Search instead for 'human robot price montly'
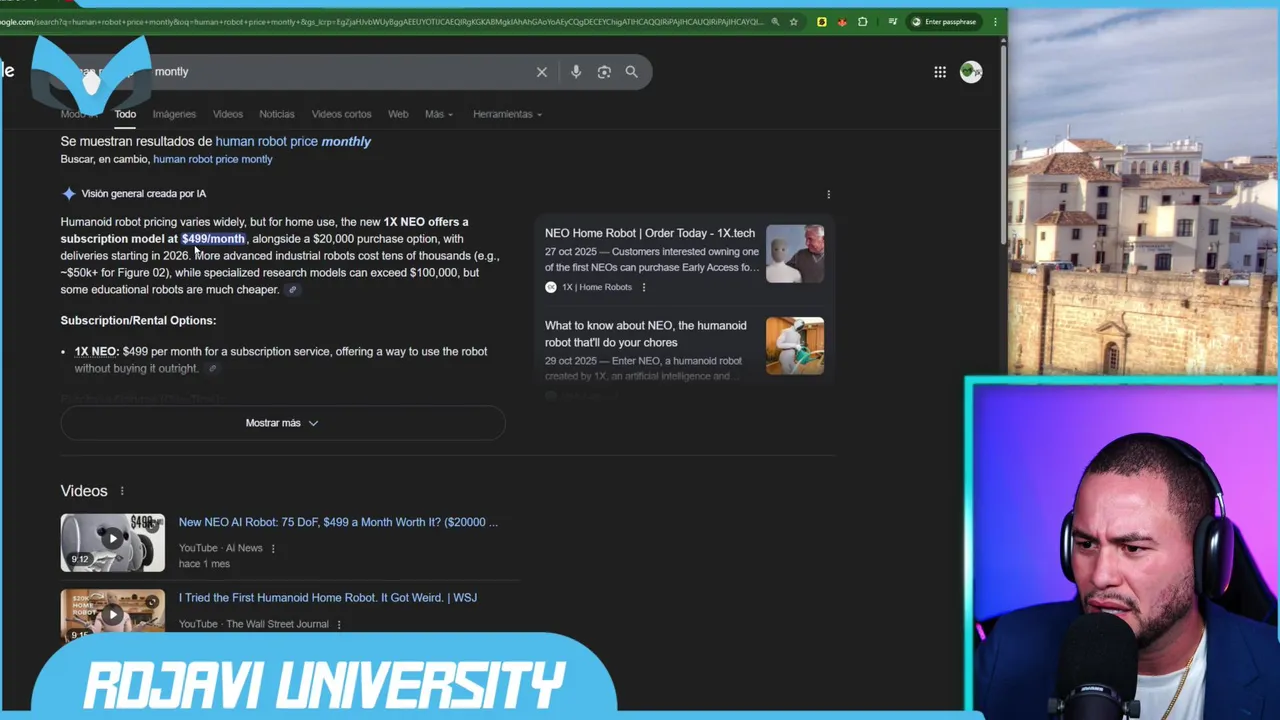The width and height of the screenshot is (1280, 720). point(212,159)
